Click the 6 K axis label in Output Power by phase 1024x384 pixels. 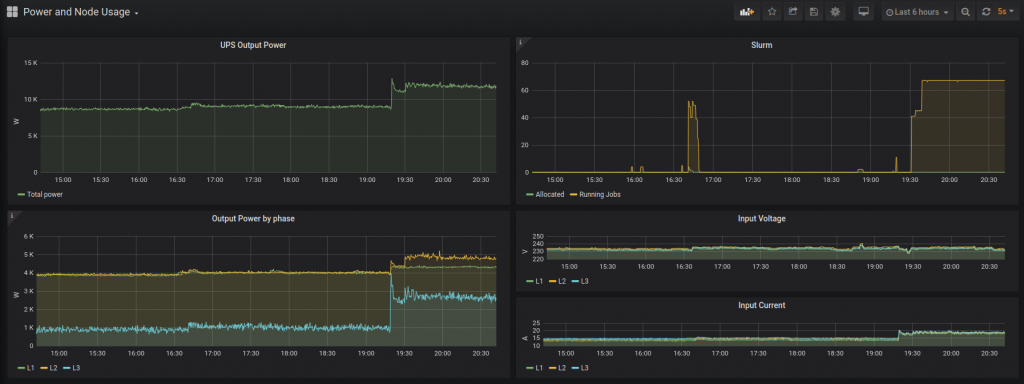click(x=28, y=236)
